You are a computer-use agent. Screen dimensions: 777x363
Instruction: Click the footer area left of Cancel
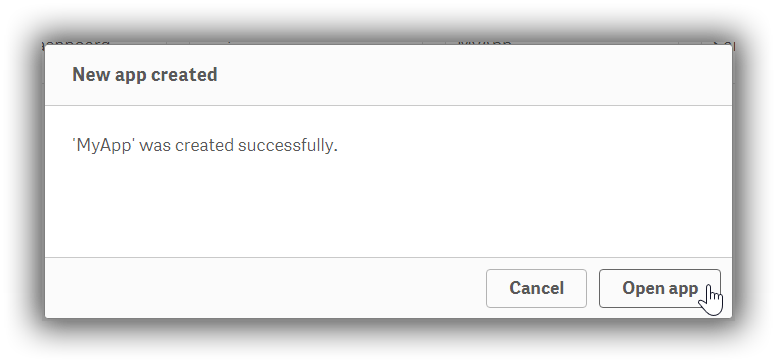click(x=265, y=288)
